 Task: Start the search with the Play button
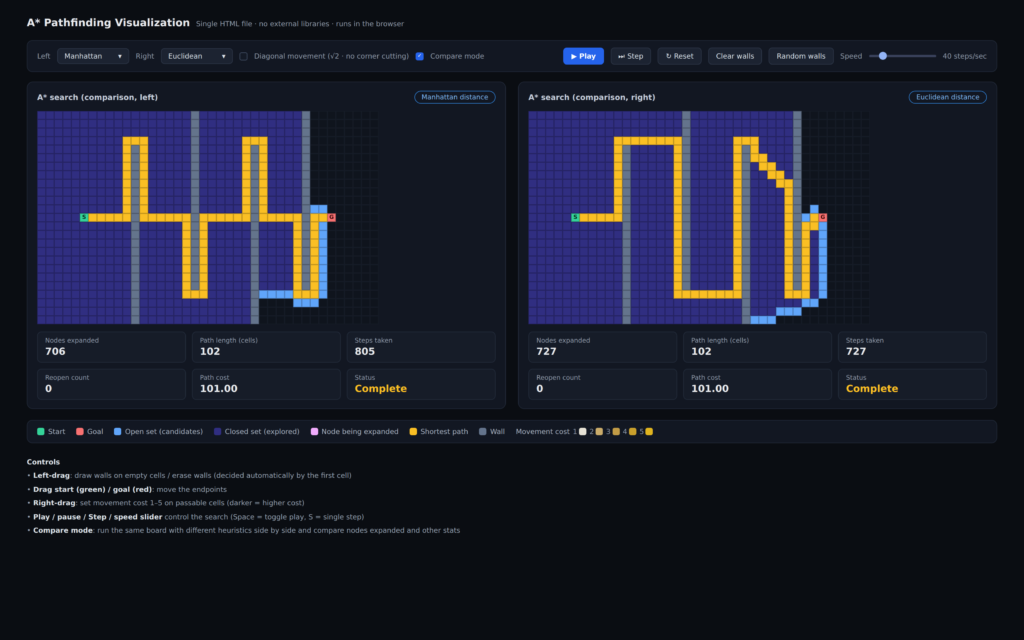click(x=583, y=56)
